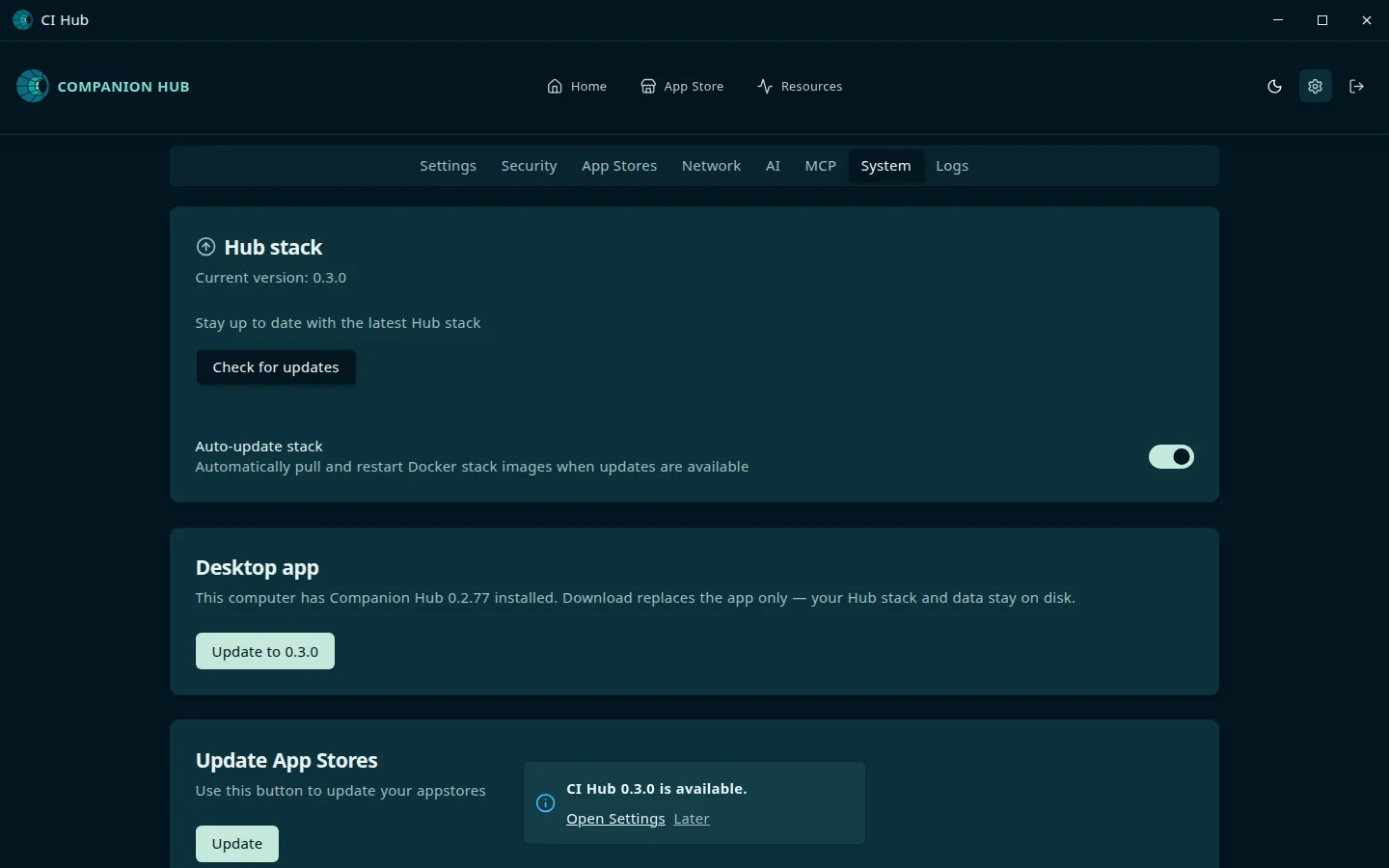Click the CI Hub title bar app icon
Image resolution: width=1389 pixels, height=868 pixels.
tap(22, 20)
